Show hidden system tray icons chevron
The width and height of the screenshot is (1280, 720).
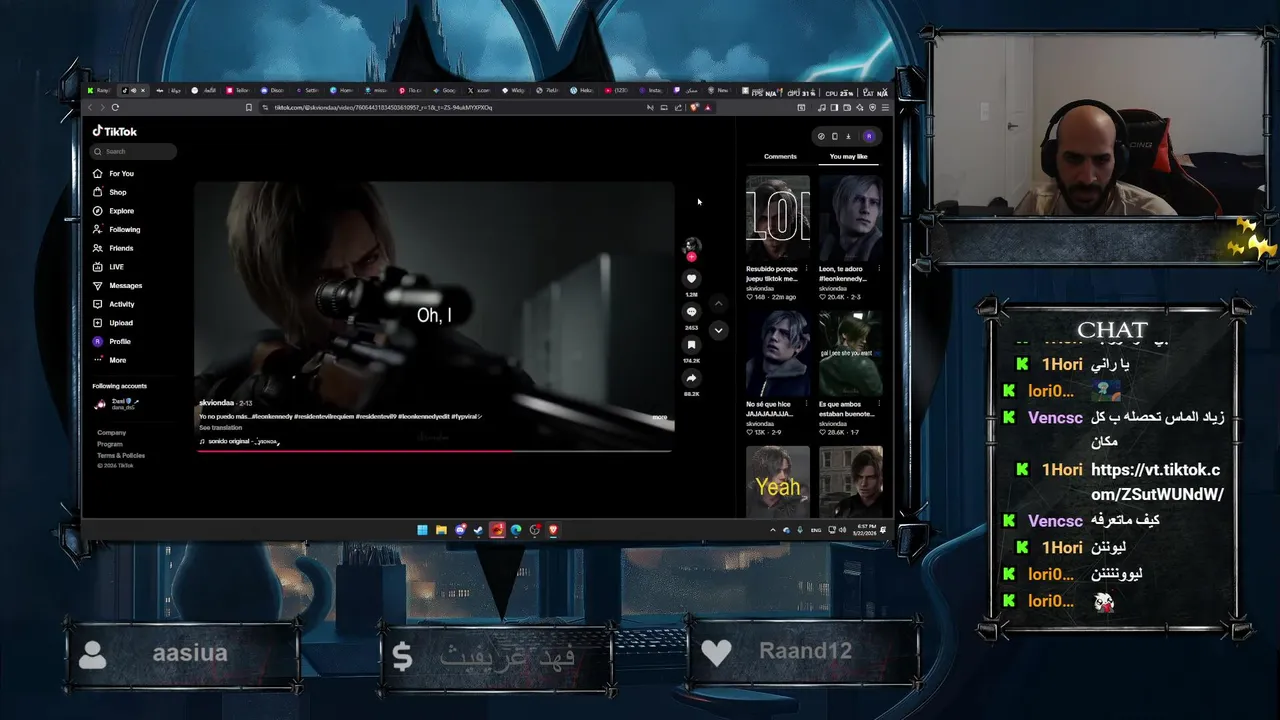coord(772,530)
